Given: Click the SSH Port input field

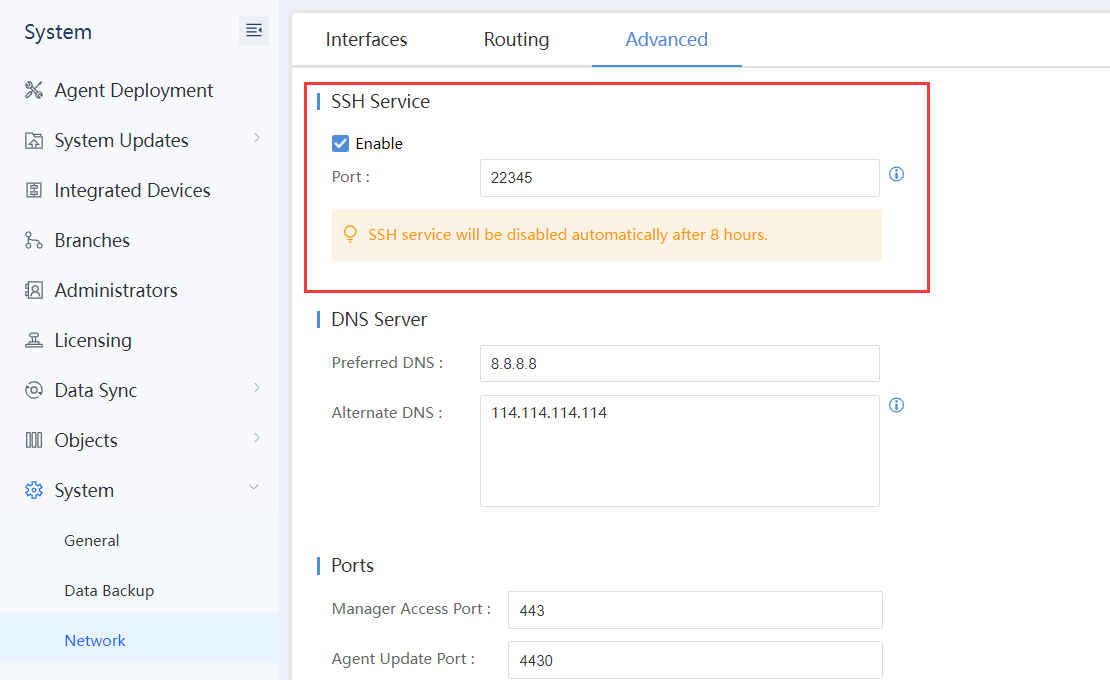Looking at the screenshot, I should (x=679, y=178).
